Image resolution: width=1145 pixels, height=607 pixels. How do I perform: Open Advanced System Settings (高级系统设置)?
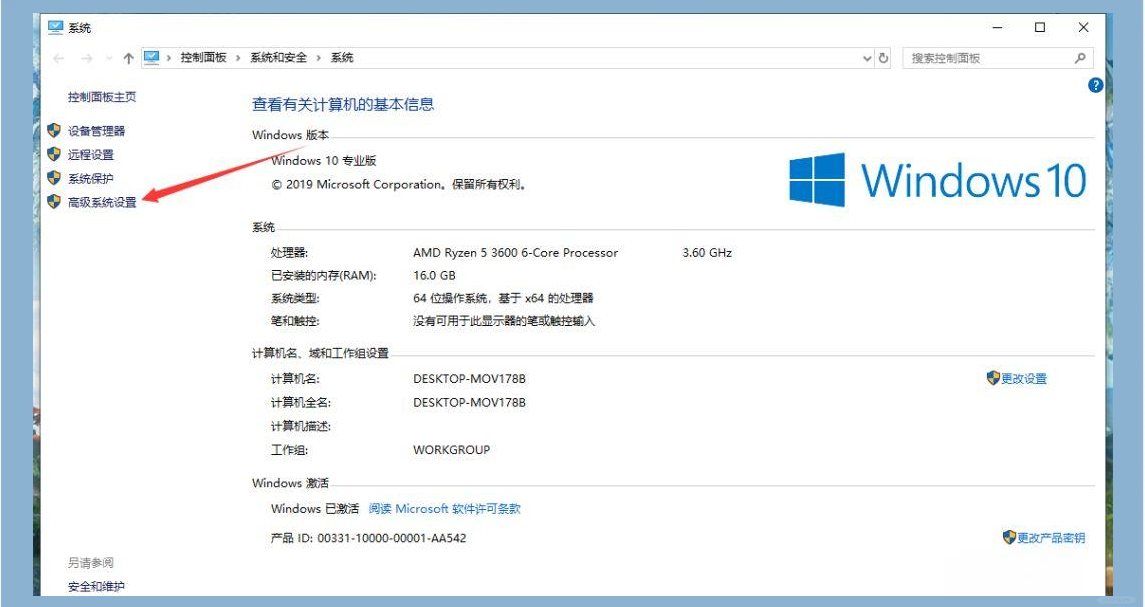coord(102,202)
